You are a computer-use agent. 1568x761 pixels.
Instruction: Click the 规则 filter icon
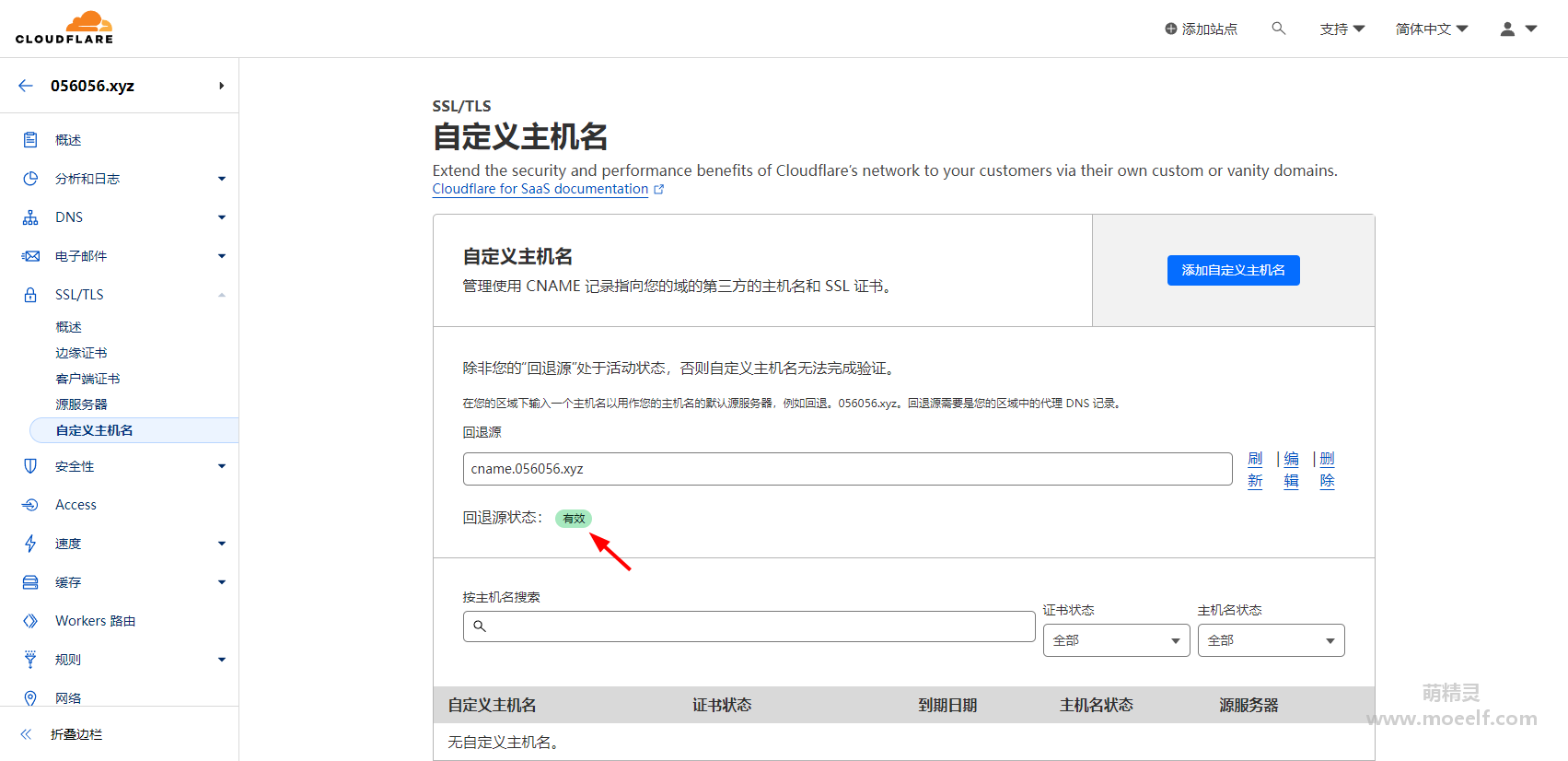[x=30, y=660]
